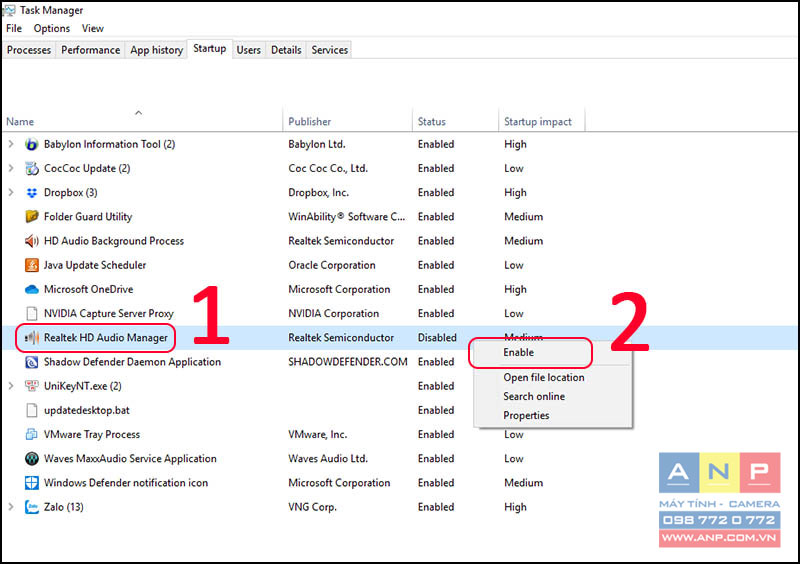The width and height of the screenshot is (800, 564).
Task: Switch to the Details tab
Action: pos(286,50)
